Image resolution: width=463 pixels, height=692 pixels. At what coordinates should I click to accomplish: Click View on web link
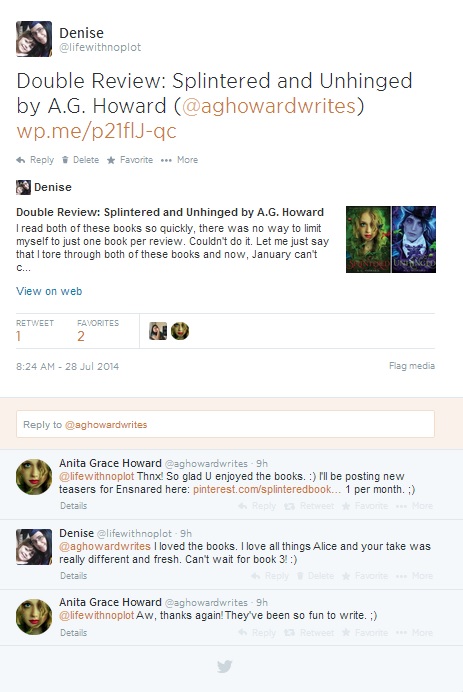(x=49, y=291)
